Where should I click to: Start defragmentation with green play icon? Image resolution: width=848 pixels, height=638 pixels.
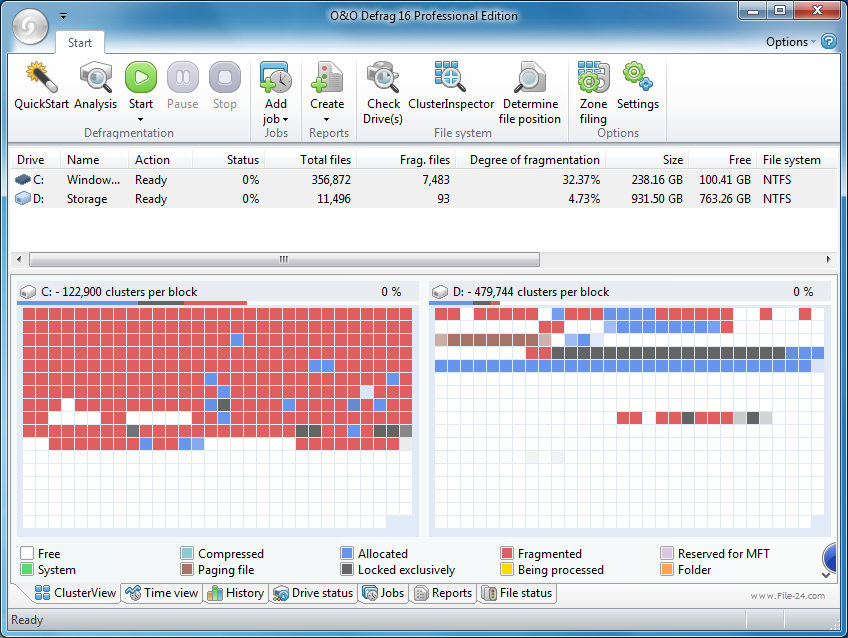[141, 77]
